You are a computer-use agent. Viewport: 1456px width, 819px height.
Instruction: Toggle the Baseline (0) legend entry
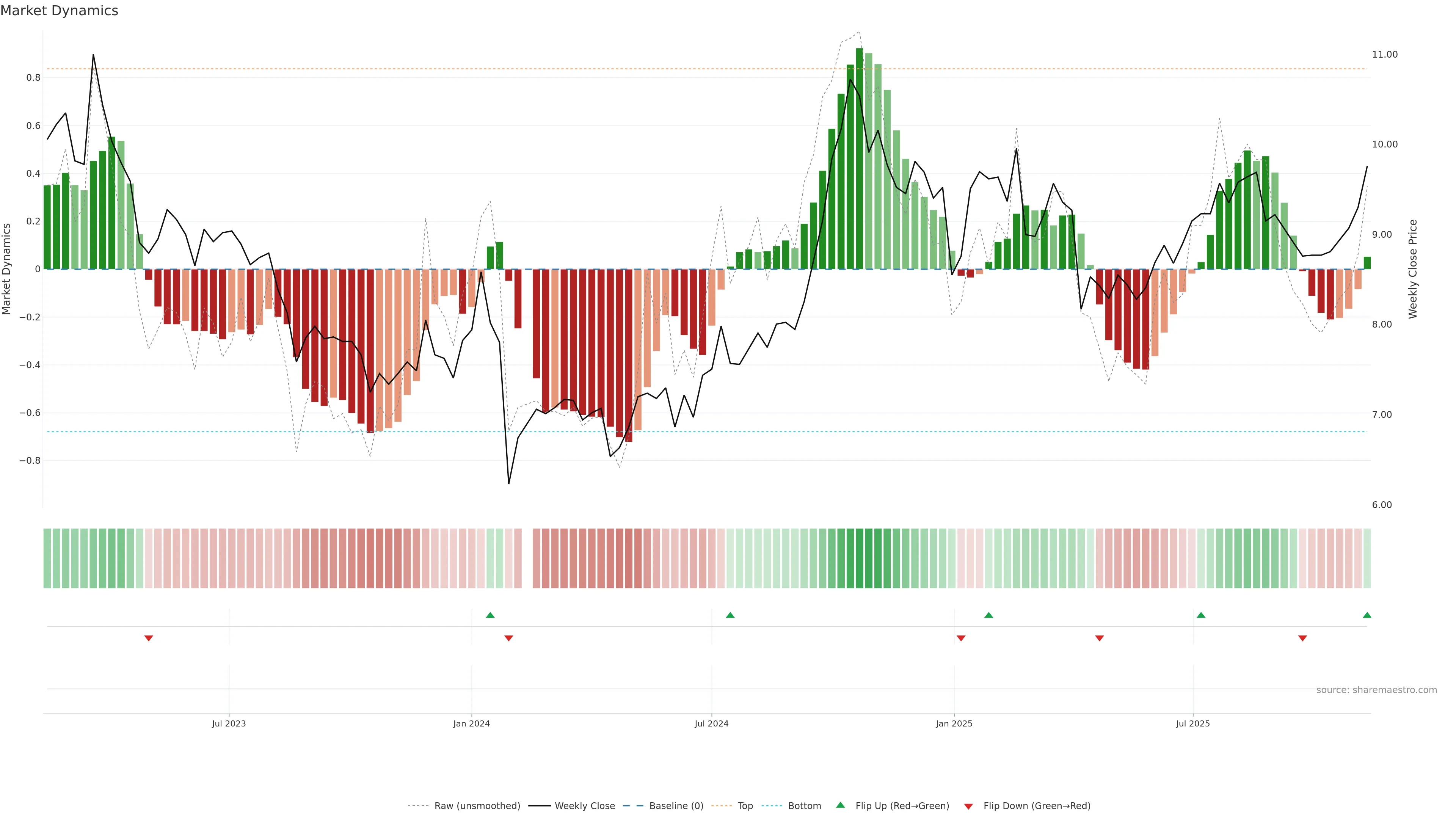pos(676,806)
